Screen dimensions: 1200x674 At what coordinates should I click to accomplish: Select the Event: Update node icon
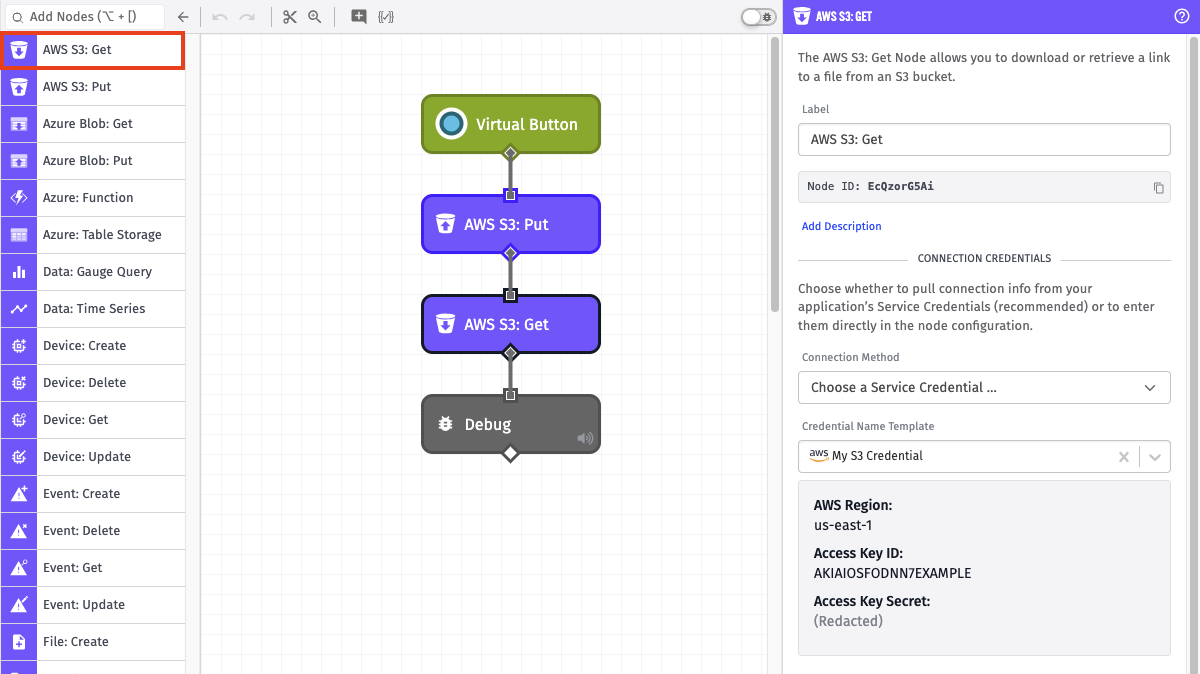click(18, 605)
